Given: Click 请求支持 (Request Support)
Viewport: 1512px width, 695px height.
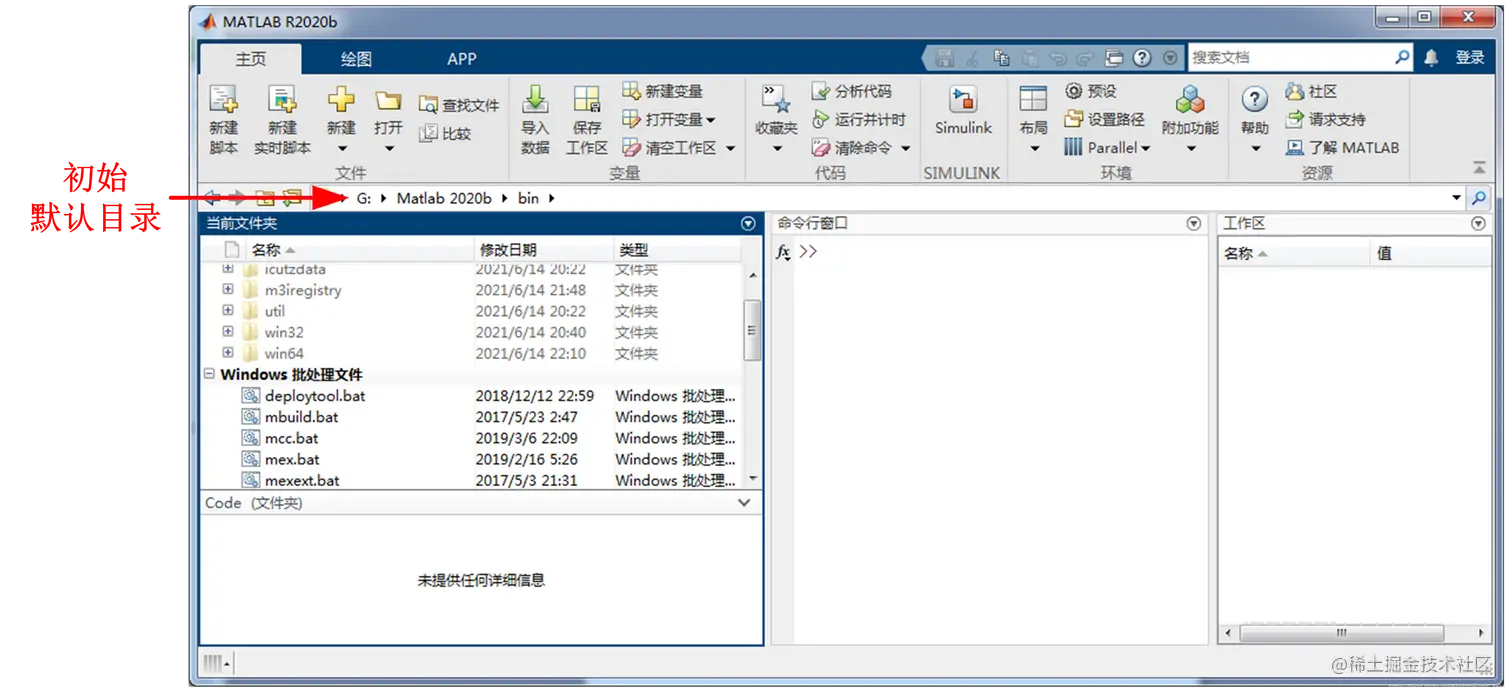Looking at the screenshot, I should (x=1325, y=119).
